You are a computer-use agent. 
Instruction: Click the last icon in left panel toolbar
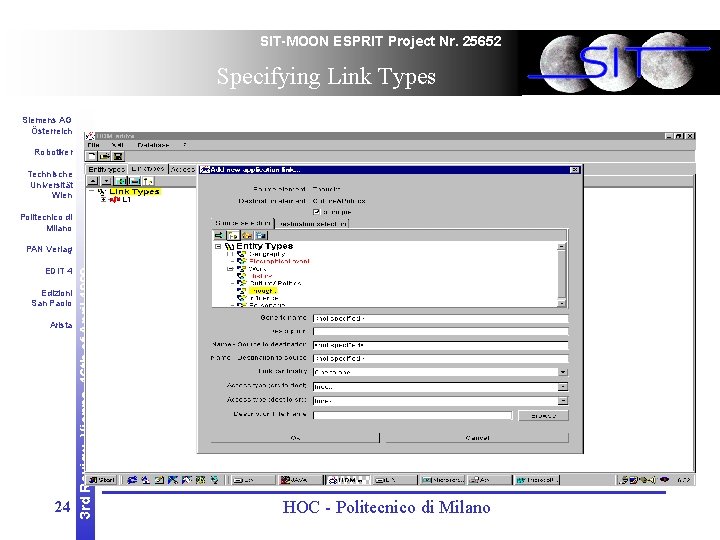pos(148,181)
